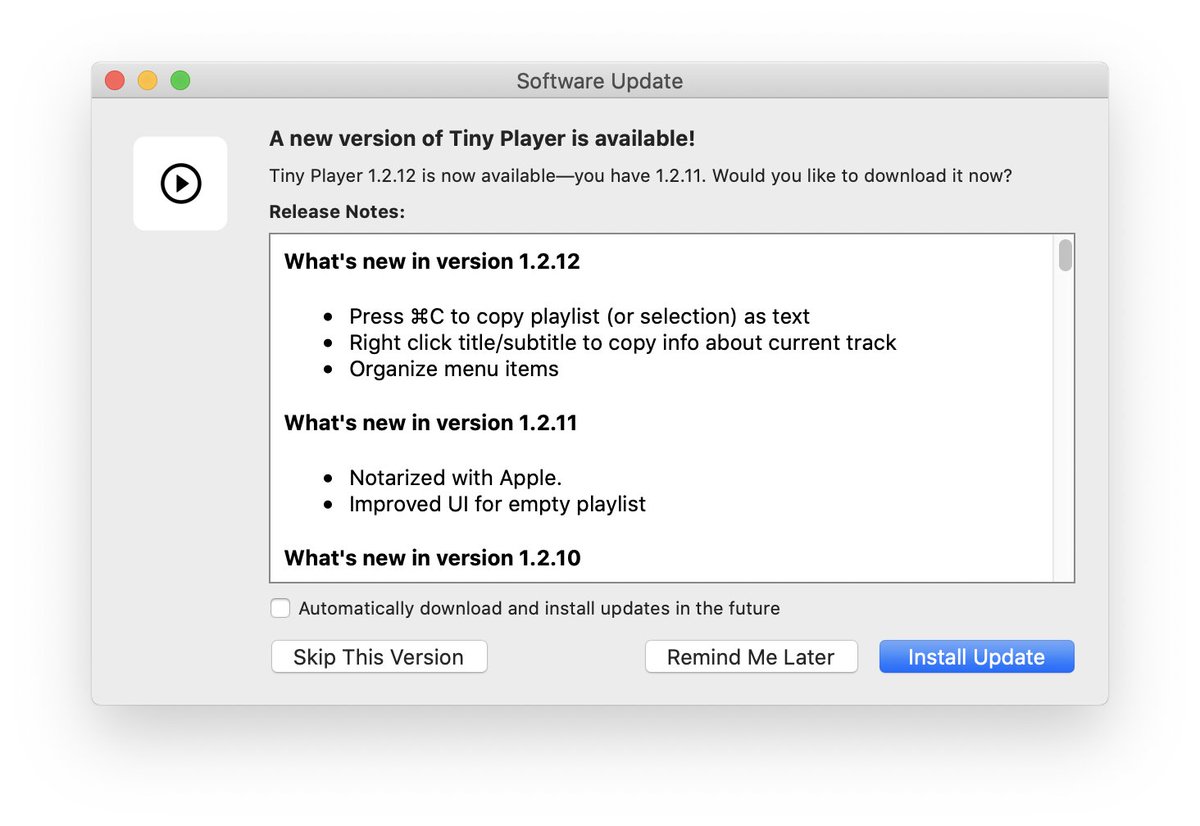Image resolution: width=1200 pixels, height=826 pixels.
Task: Click "Improved UI for empty playlist" note
Action: [498, 504]
